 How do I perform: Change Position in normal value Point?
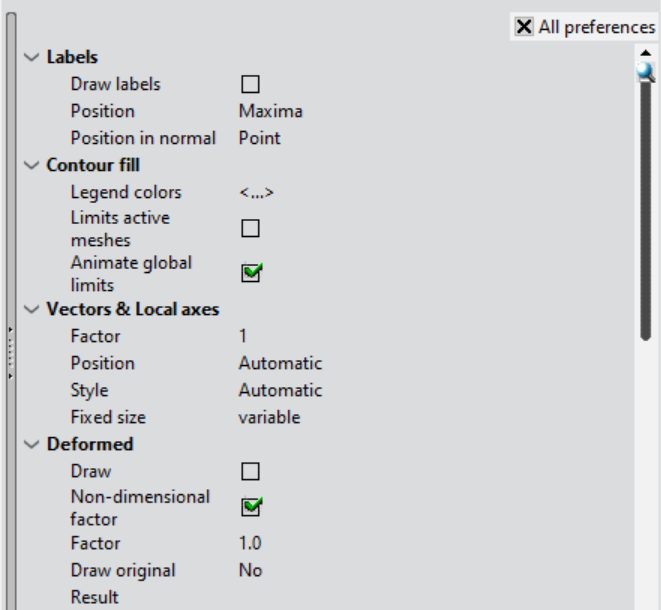pos(259,138)
